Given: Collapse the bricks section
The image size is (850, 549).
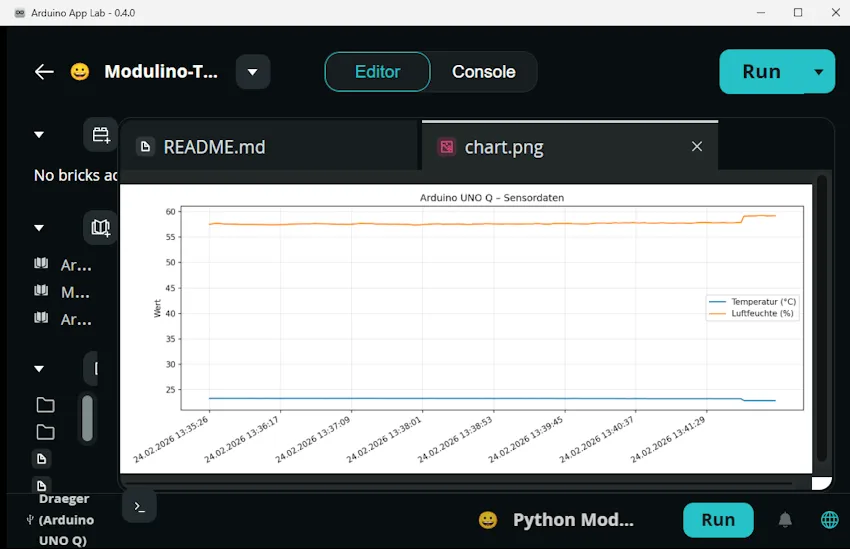Looking at the screenshot, I should click(39, 135).
